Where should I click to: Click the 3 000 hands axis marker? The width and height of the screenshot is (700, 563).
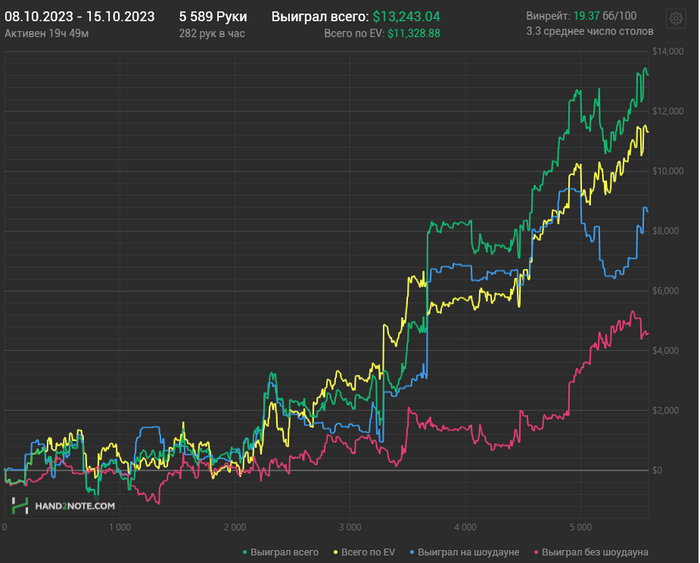(350, 527)
